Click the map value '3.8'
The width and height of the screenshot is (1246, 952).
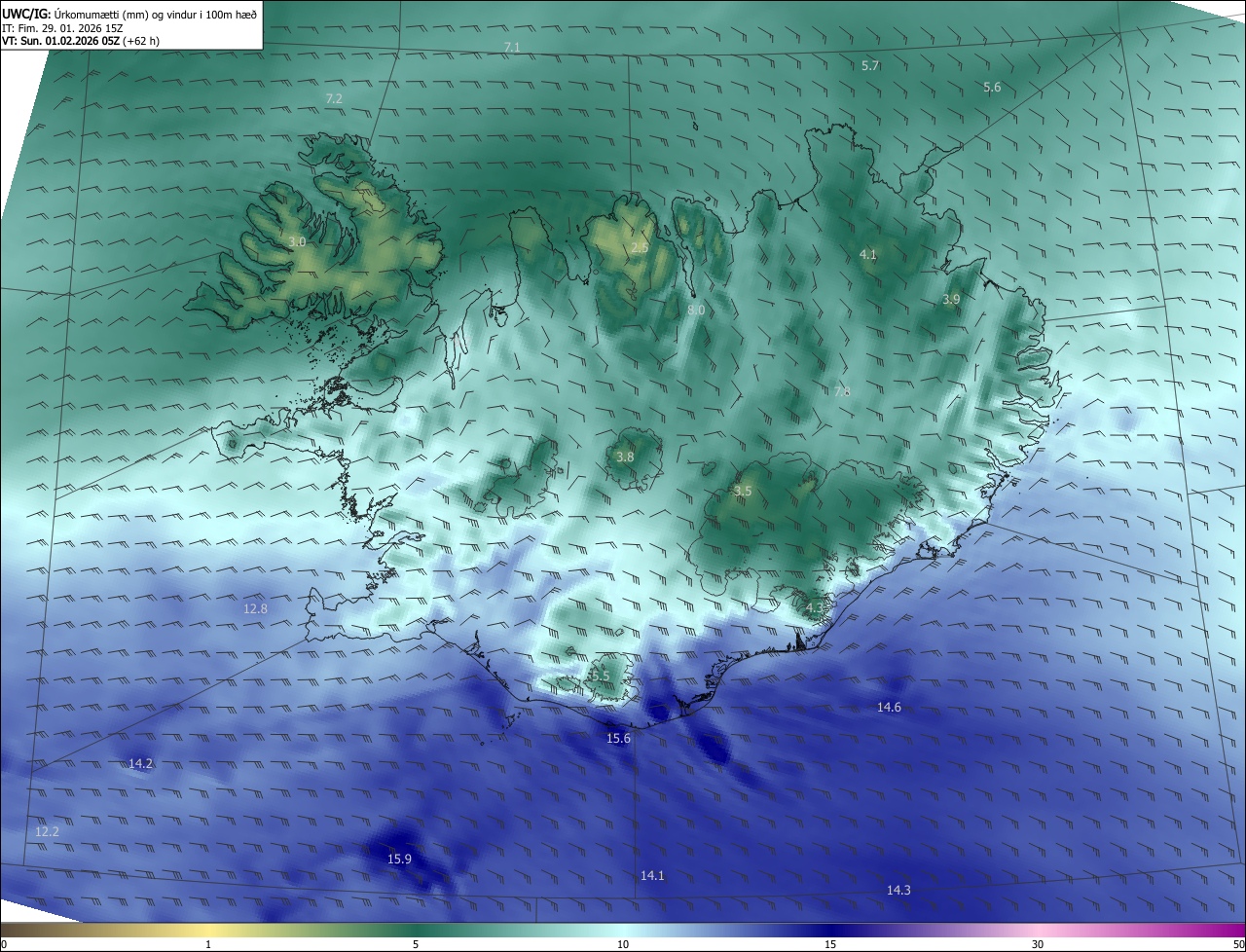pos(625,457)
